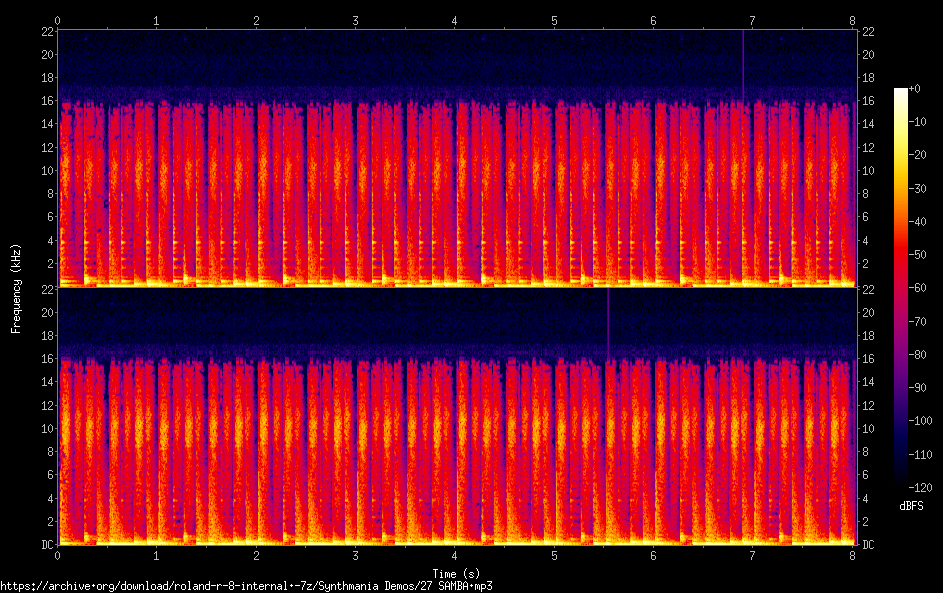This screenshot has height=593, width=943.
Task: Select the "-80" label on the dBFS scale
Action: pos(917,354)
